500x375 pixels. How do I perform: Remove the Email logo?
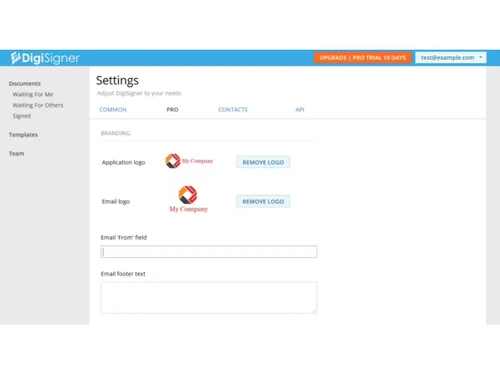(x=263, y=201)
